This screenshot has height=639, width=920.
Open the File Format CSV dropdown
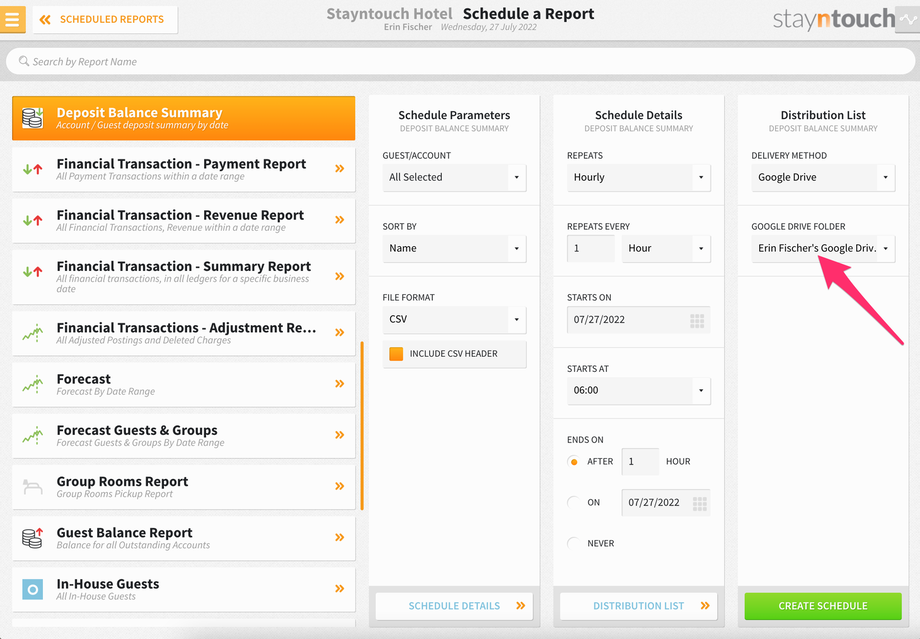click(454, 319)
